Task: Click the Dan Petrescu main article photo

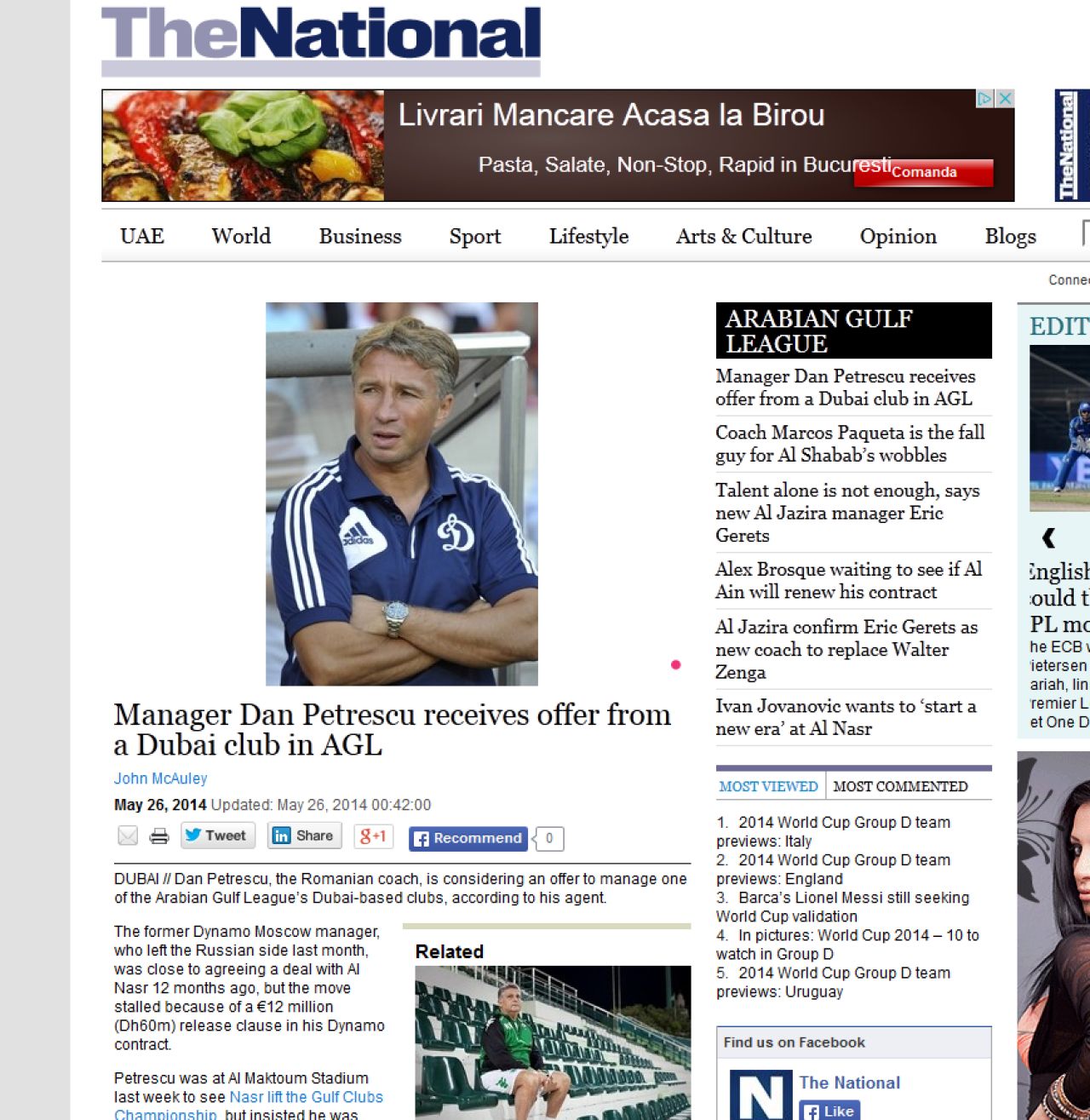Action: 402,494
